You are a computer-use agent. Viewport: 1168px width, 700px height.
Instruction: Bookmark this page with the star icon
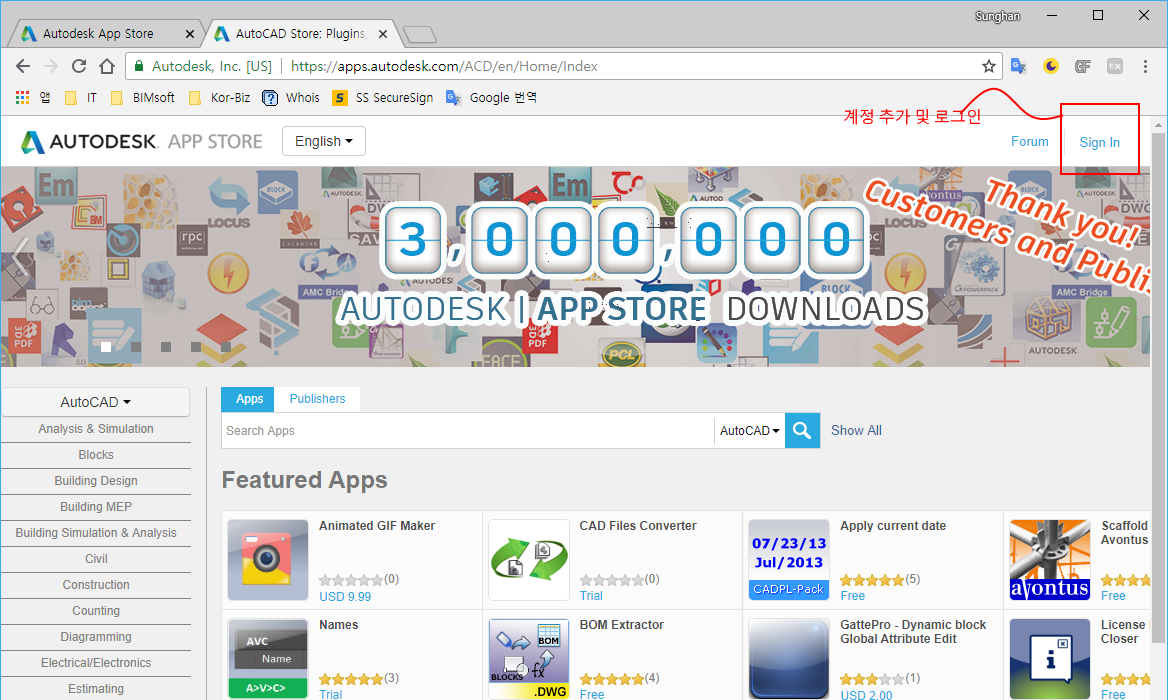[x=989, y=66]
